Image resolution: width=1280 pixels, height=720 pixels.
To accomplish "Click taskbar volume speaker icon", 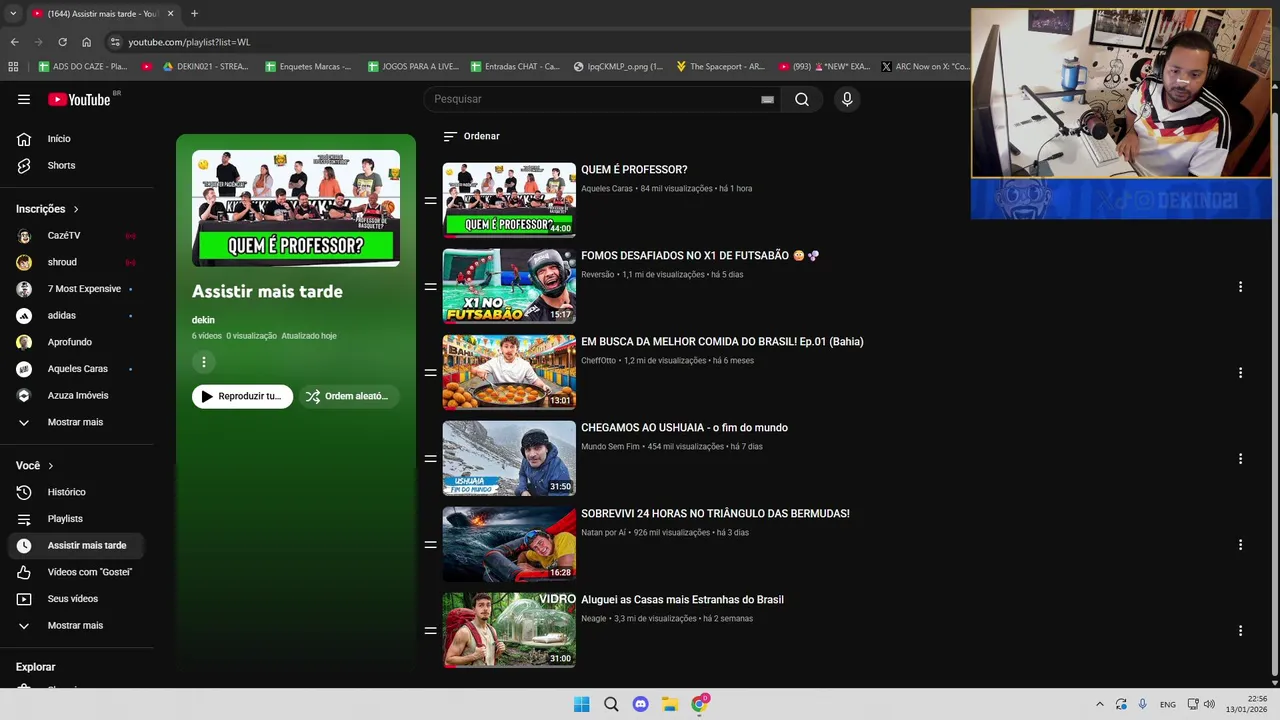I will coord(1209,704).
